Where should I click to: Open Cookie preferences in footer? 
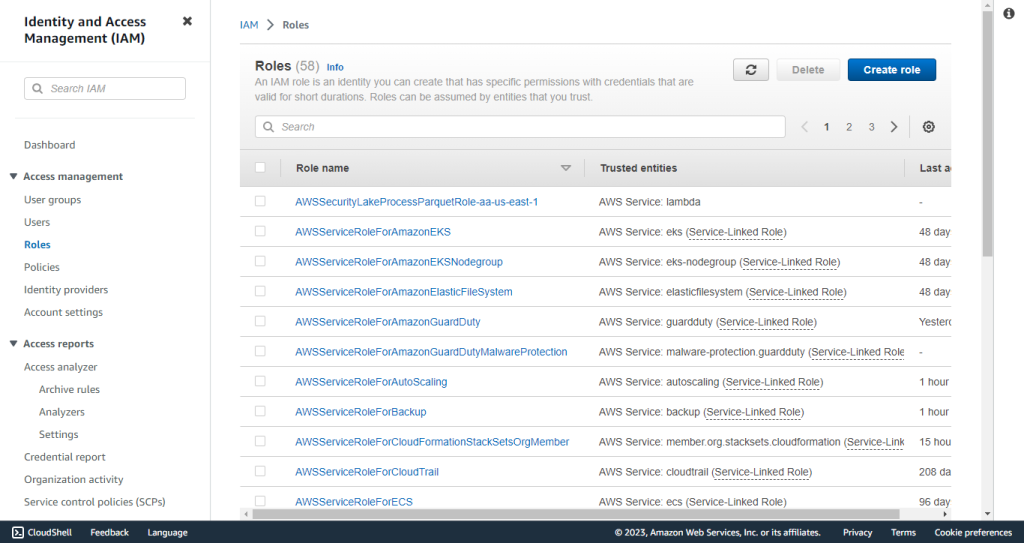(973, 533)
